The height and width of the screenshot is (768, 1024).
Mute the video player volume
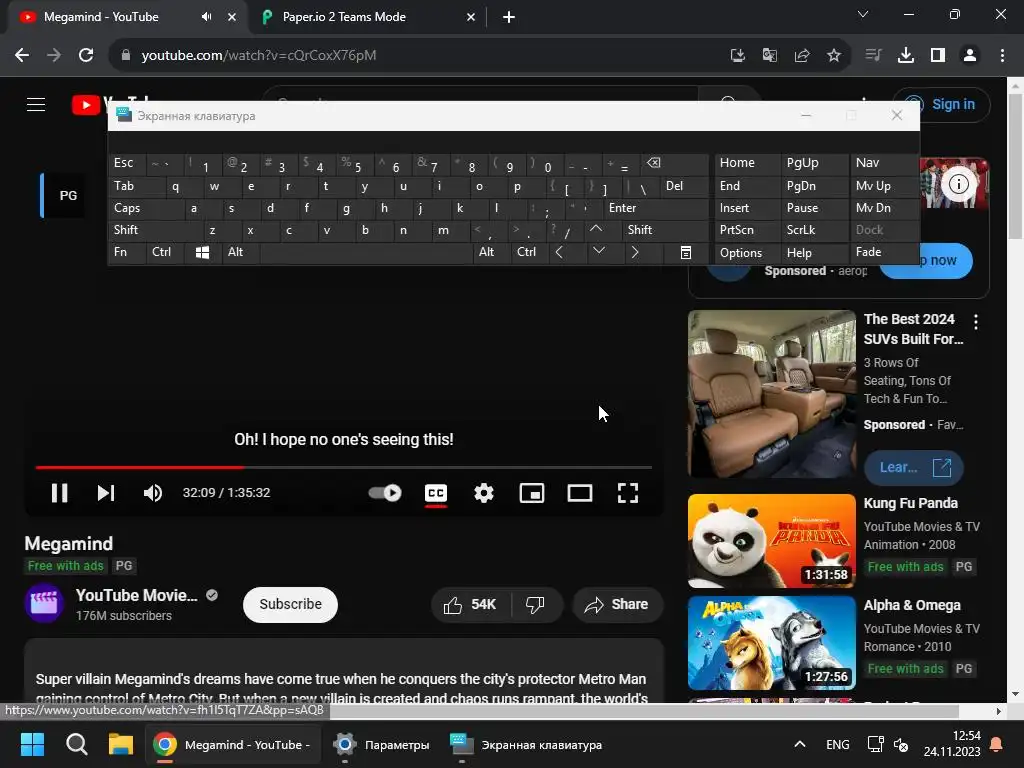click(x=152, y=493)
